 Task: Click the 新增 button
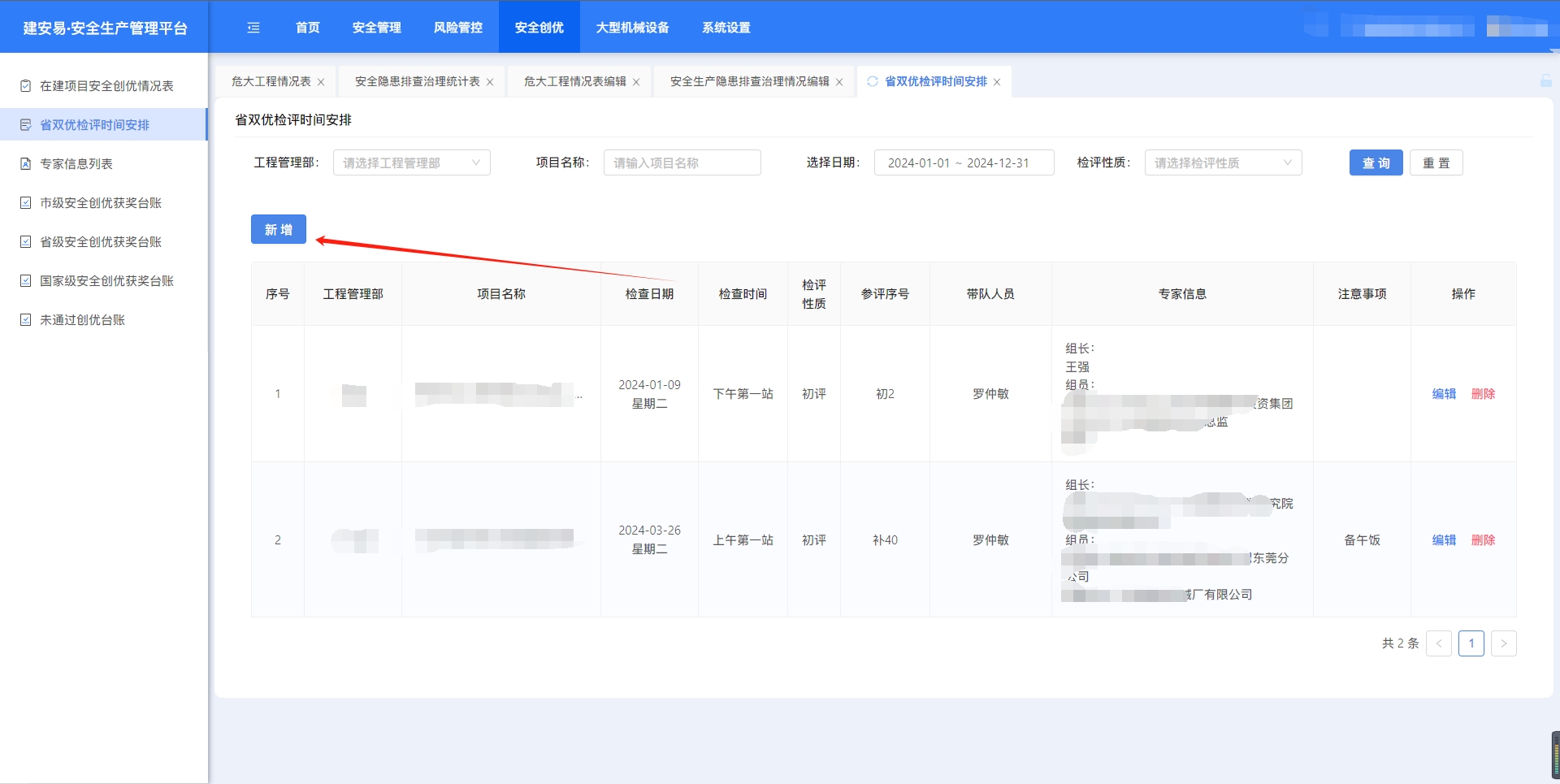pyautogui.click(x=279, y=230)
